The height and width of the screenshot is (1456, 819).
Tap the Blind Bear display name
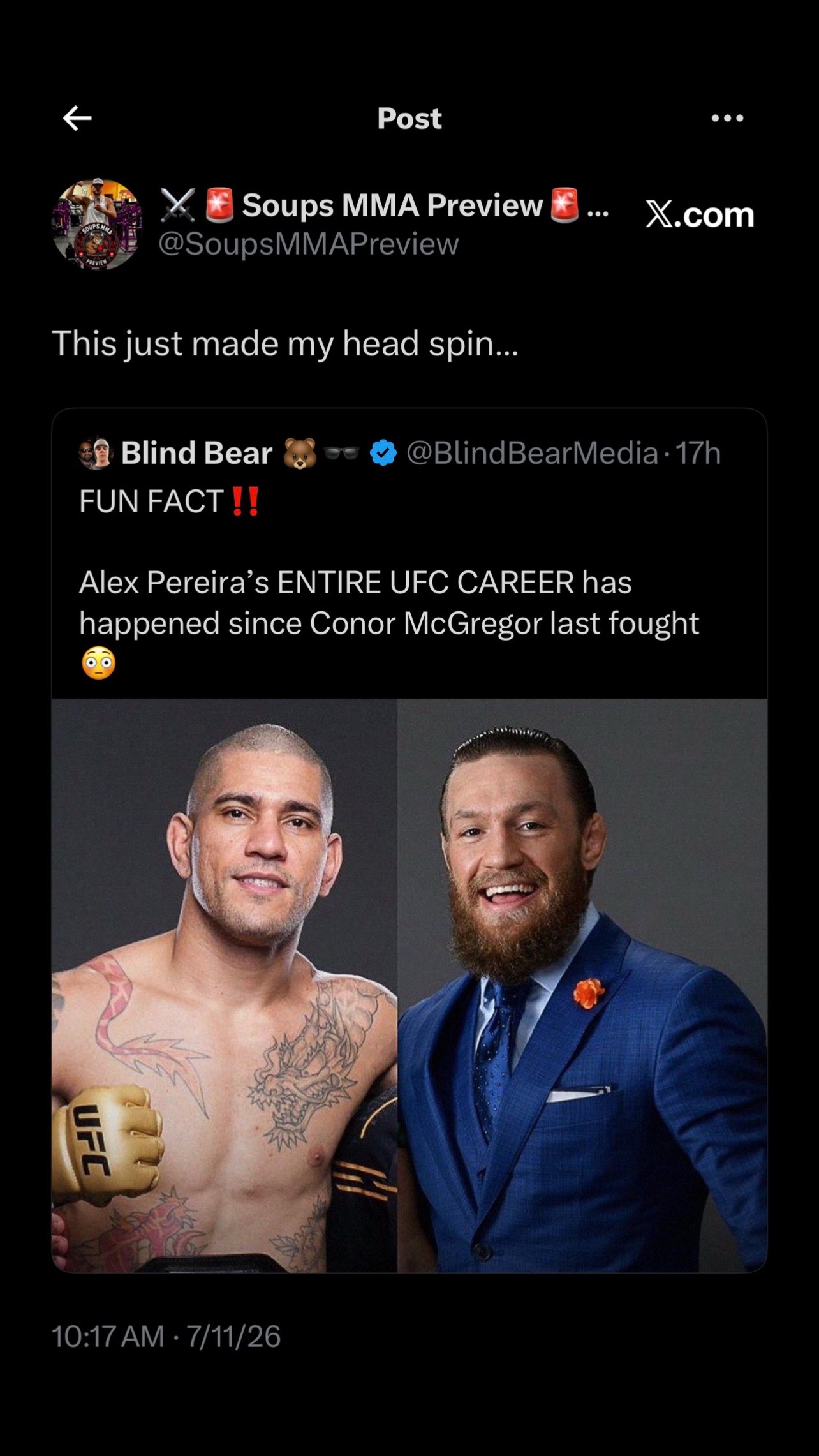point(197,453)
